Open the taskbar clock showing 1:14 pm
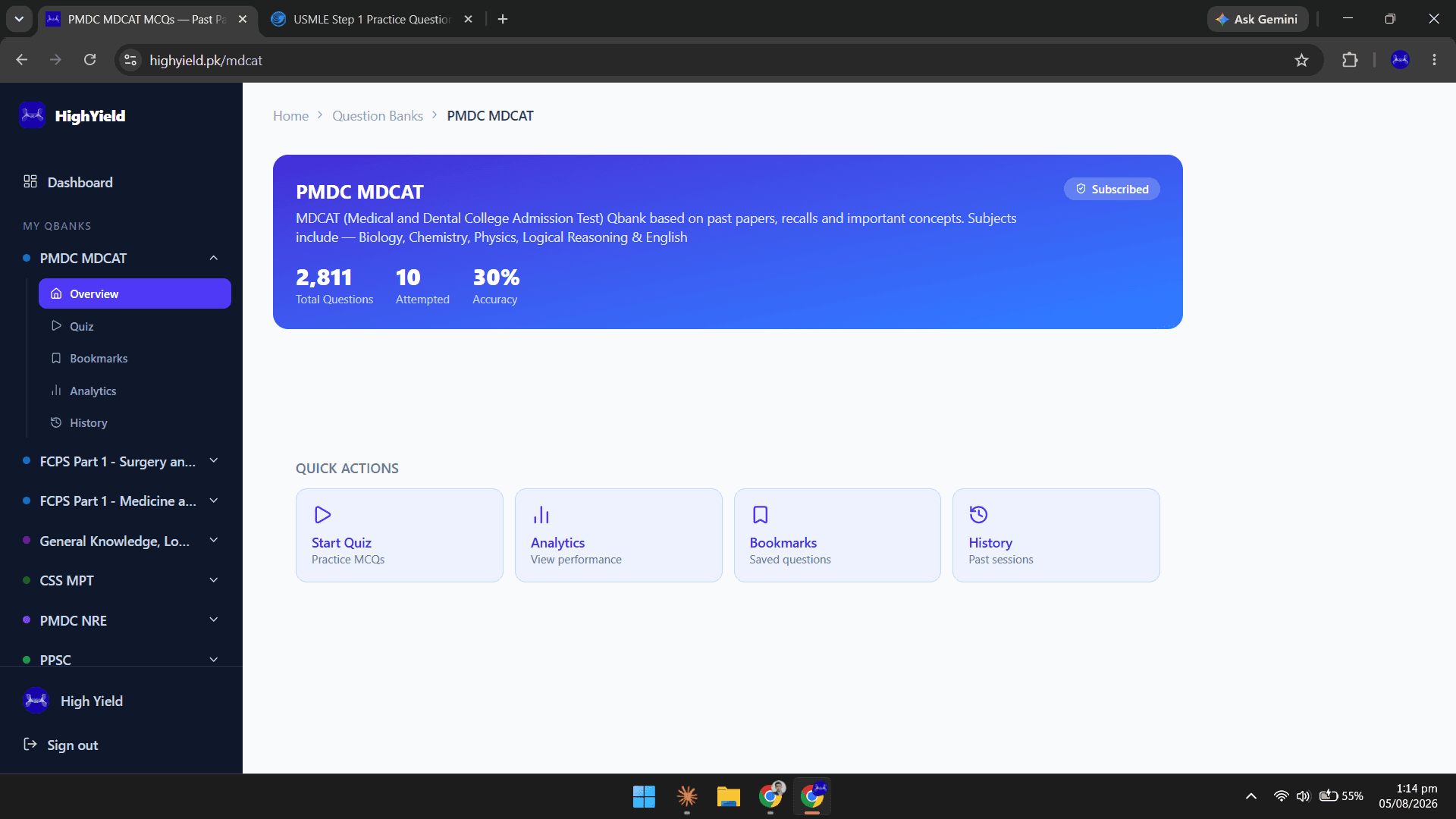 pos(1408,795)
